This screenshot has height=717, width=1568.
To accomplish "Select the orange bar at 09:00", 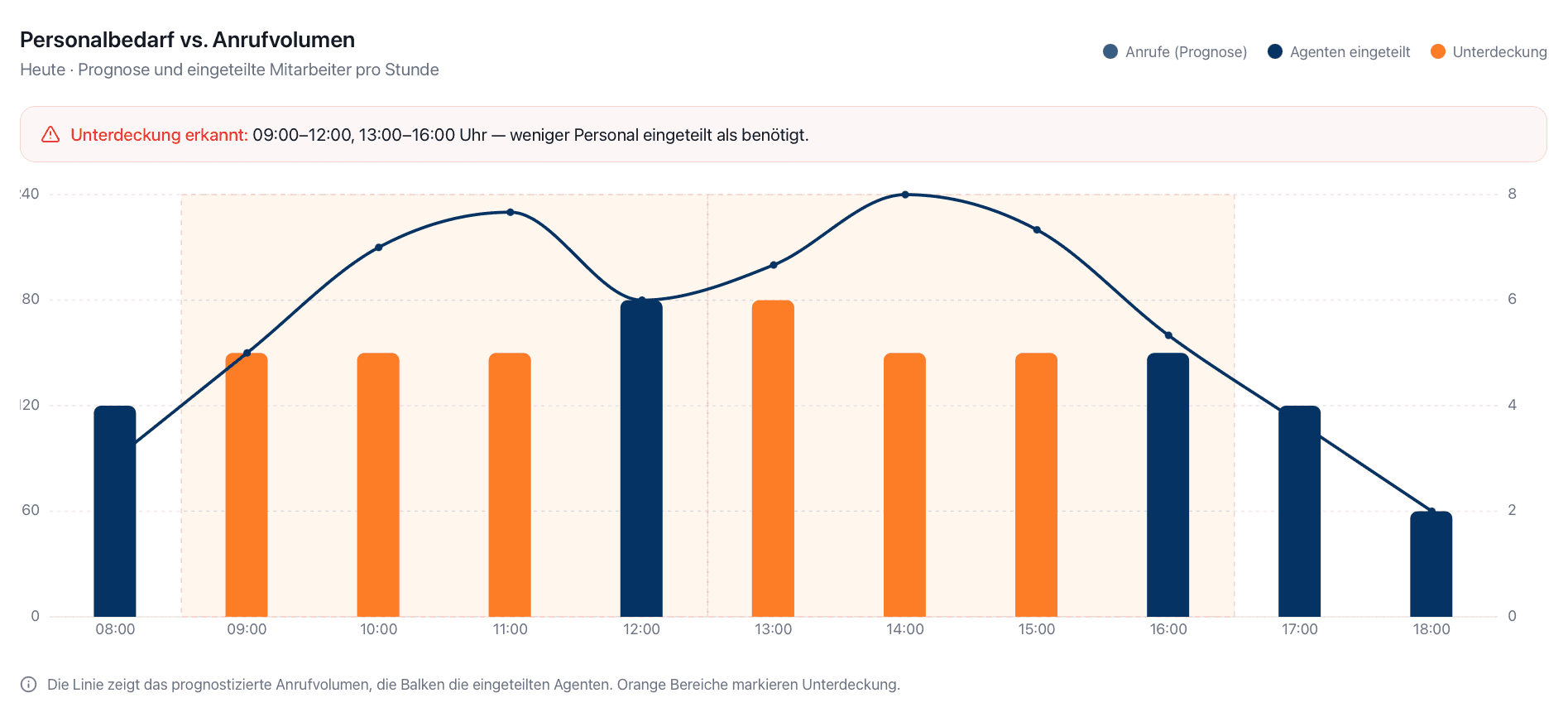I will (x=247, y=484).
